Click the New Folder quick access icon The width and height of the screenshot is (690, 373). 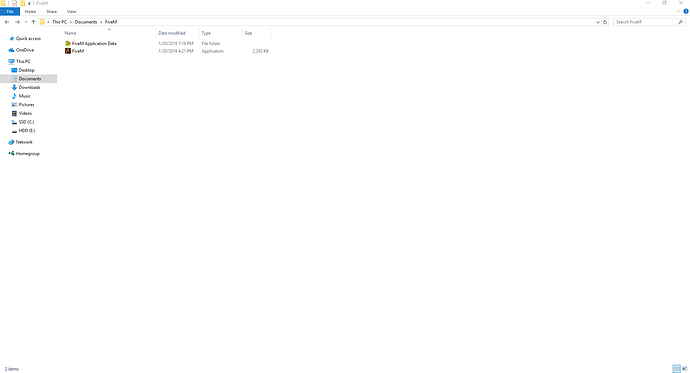[22, 3]
